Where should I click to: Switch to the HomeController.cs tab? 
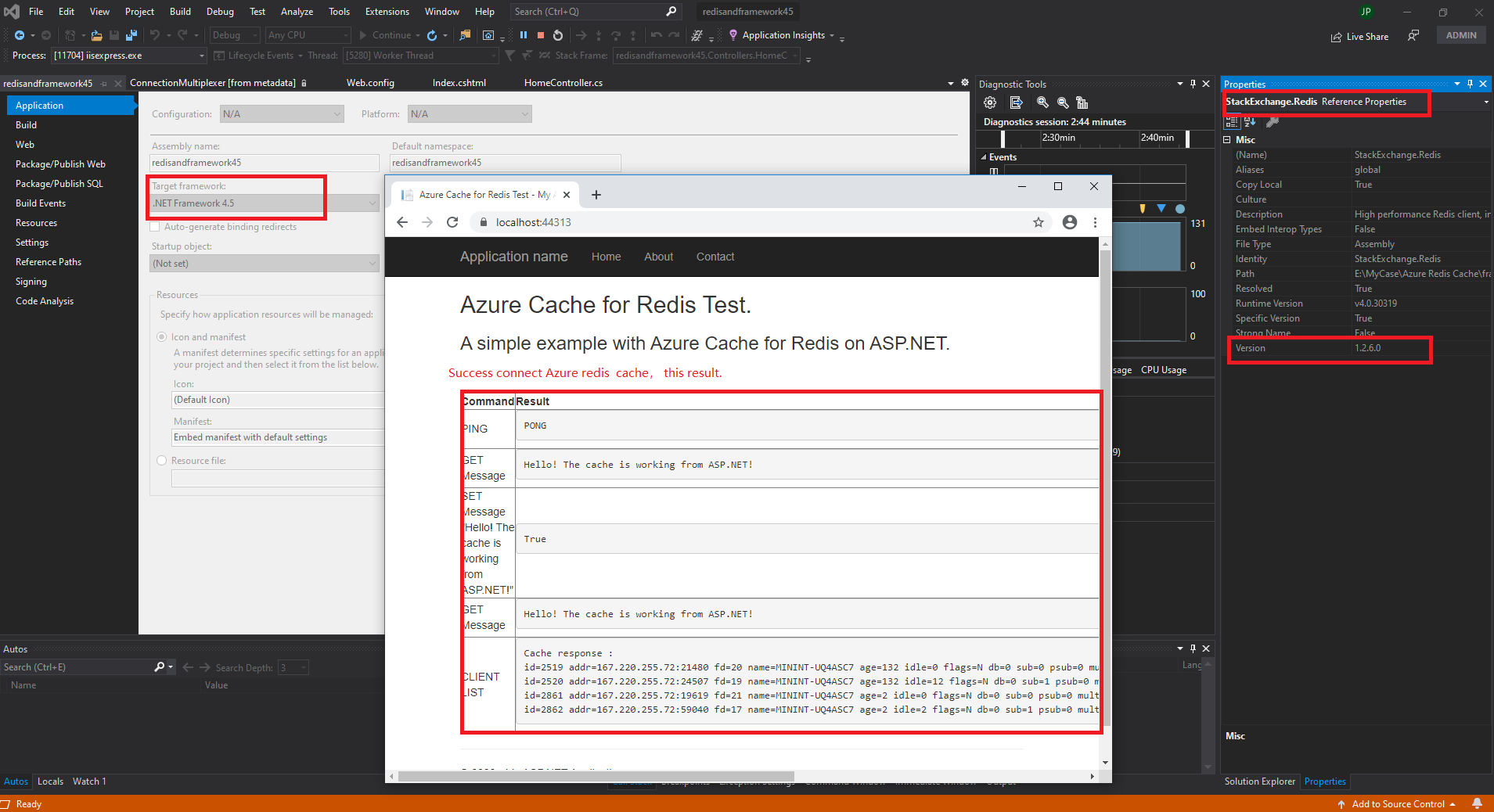pos(563,83)
